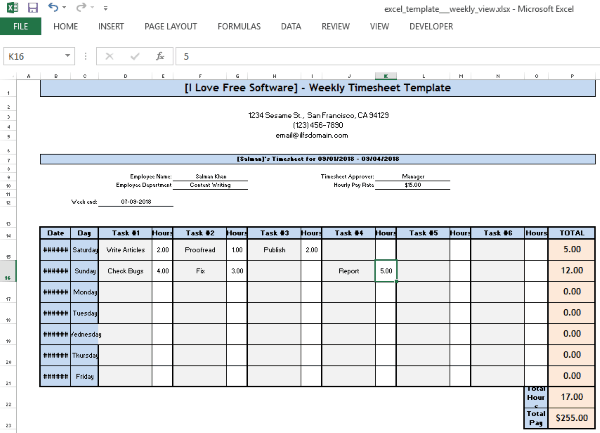Switch to the INSERT ribbon tab
The image size is (600, 433).
(111, 26)
